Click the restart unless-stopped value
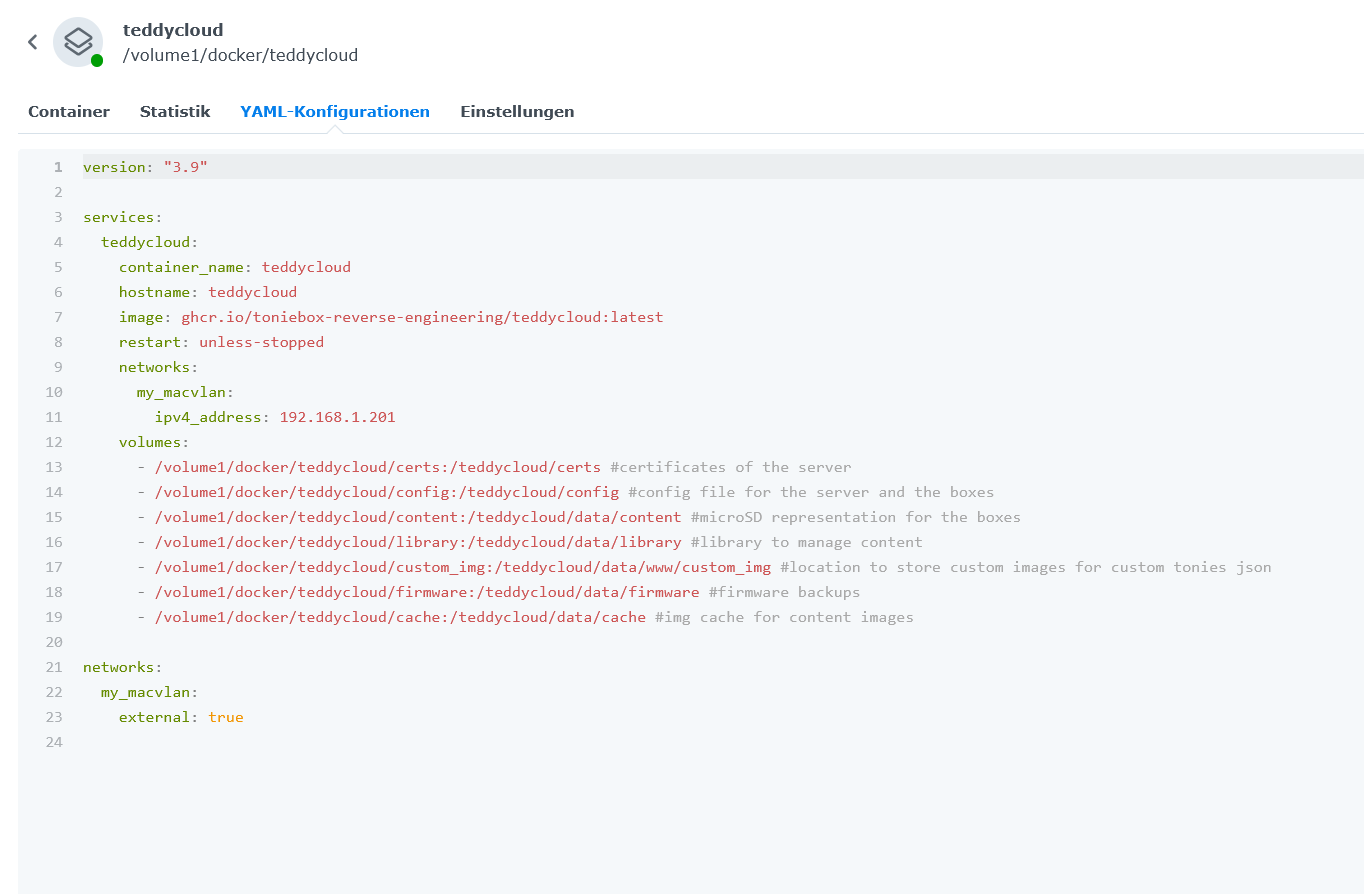Image resolution: width=1364 pixels, height=894 pixels. [261, 342]
